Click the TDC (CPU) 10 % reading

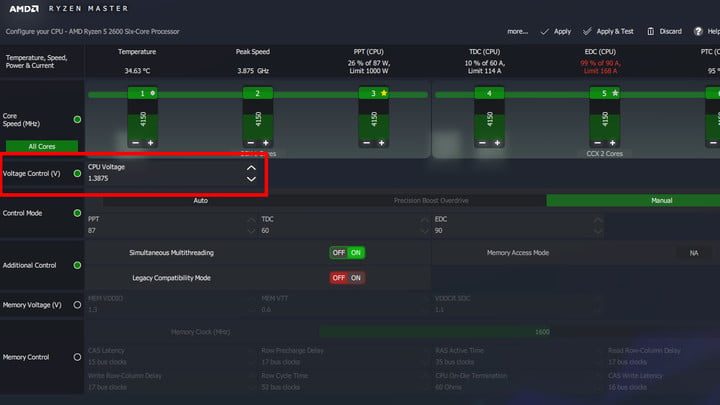click(x=484, y=67)
